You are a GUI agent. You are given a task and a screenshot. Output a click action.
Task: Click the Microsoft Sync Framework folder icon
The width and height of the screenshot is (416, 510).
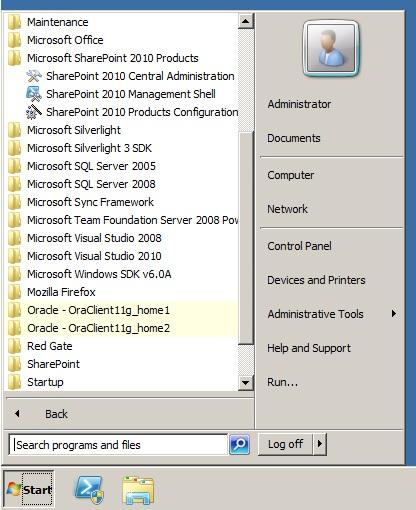[x=14, y=202]
